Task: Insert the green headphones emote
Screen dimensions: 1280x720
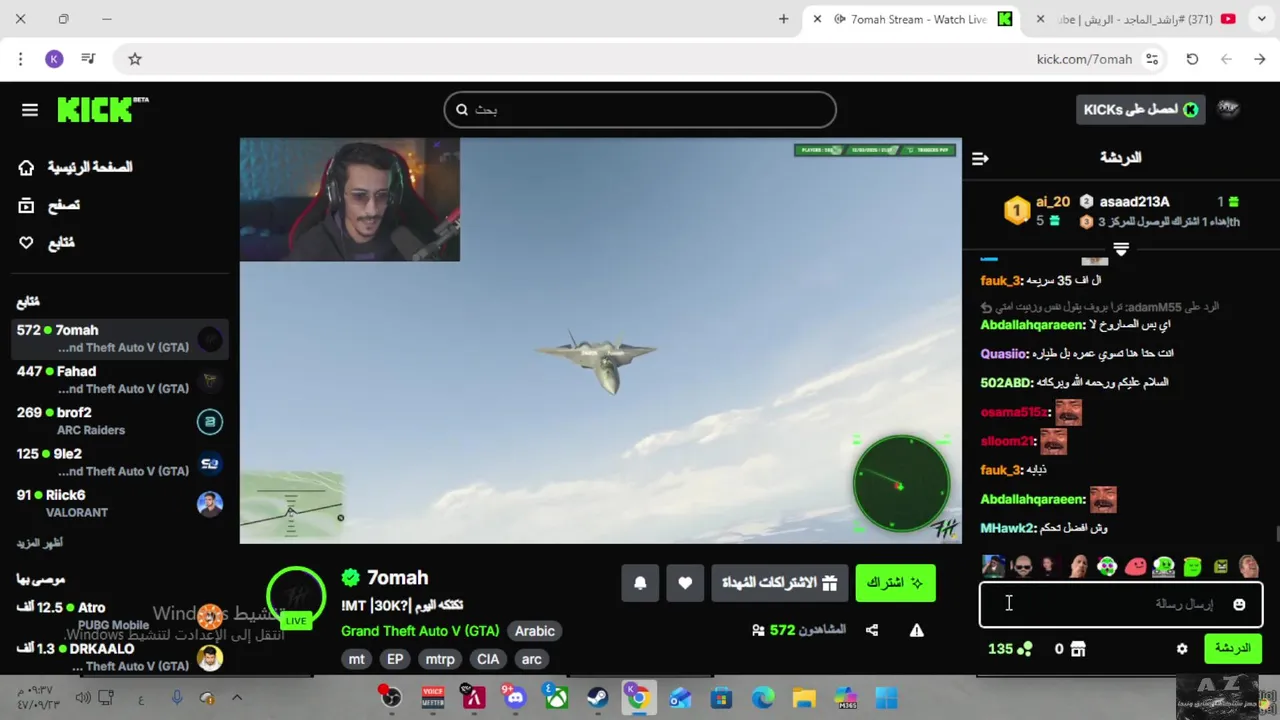Action: pyautogui.click(x=1164, y=567)
